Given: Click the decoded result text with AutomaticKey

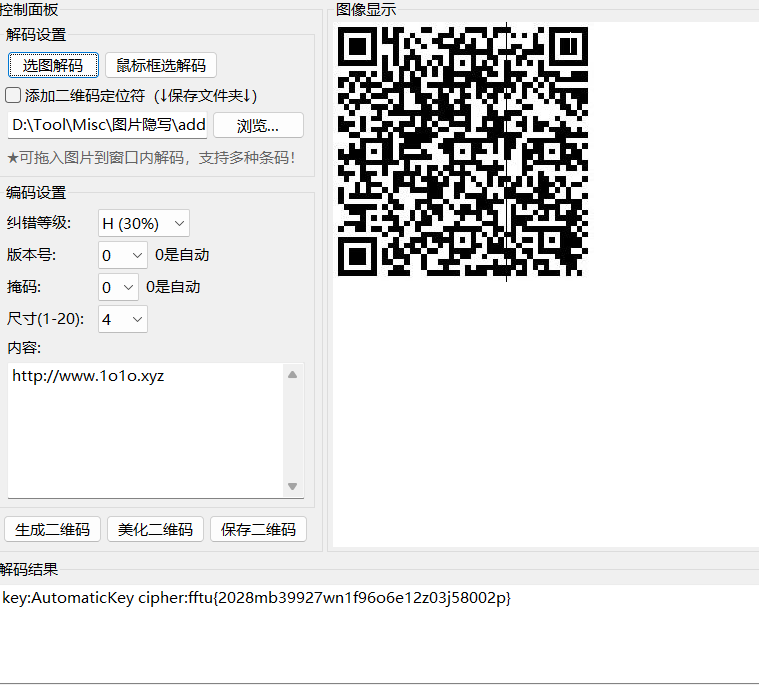Looking at the screenshot, I should 257,598.
